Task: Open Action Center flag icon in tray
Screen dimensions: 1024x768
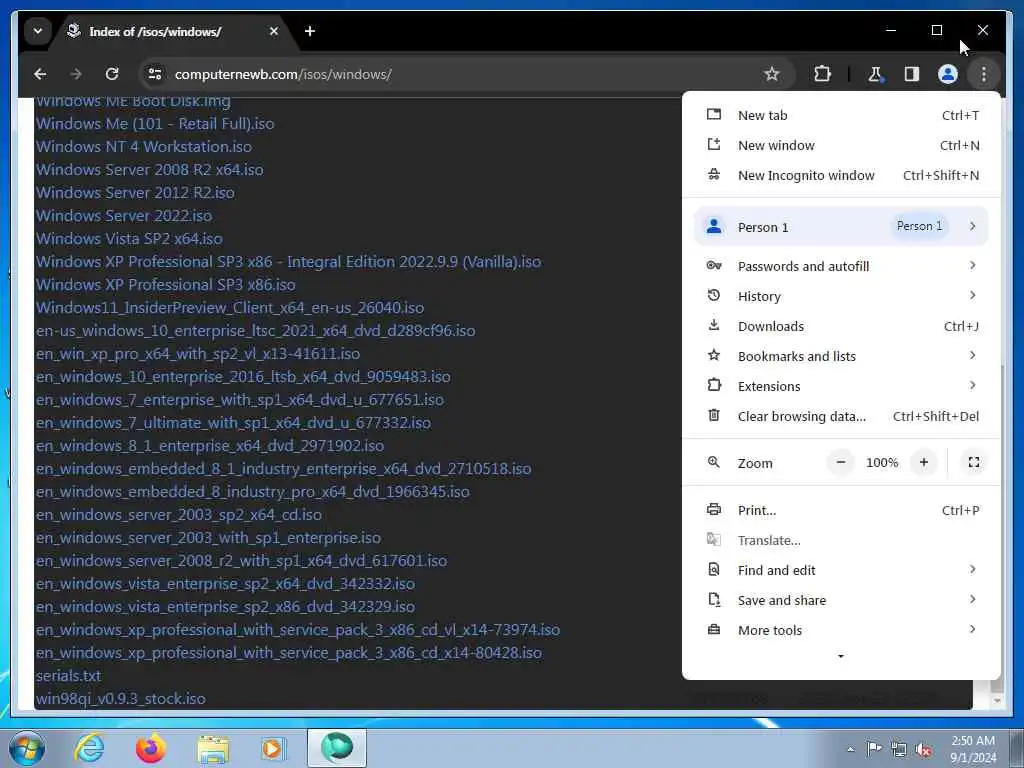Action: (874, 749)
